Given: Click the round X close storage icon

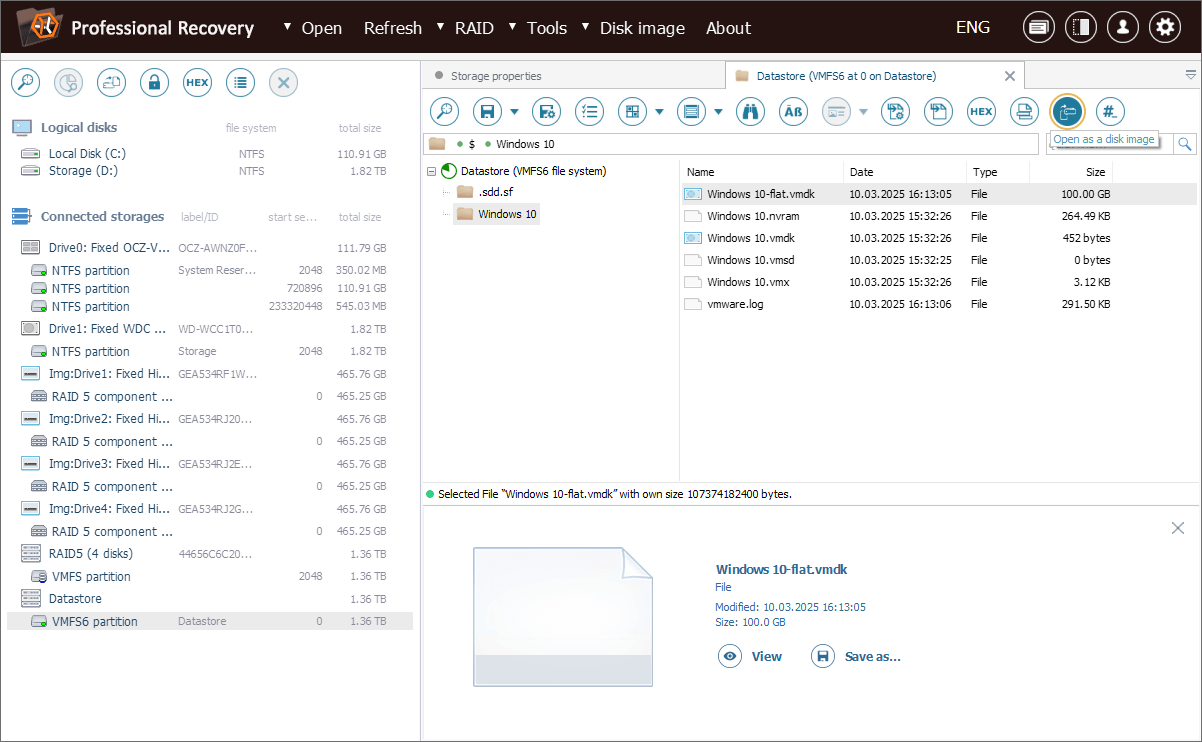Looking at the screenshot, I should coord(283,83).
